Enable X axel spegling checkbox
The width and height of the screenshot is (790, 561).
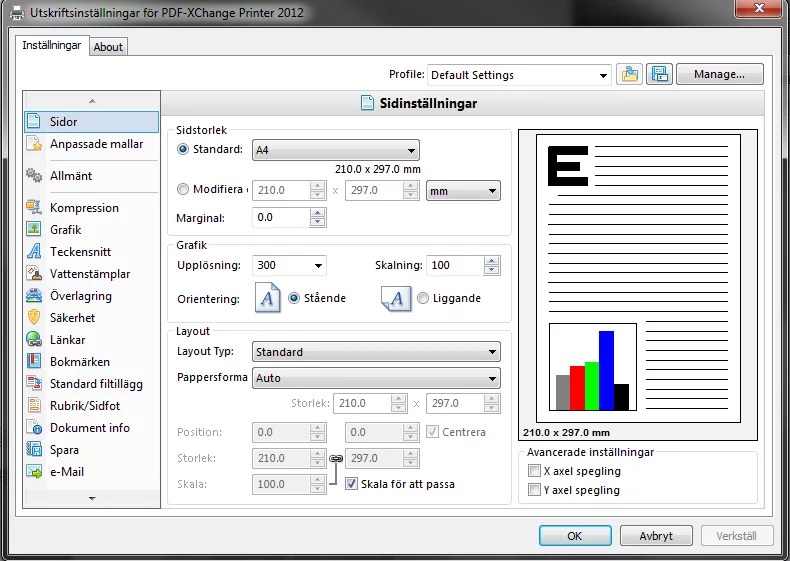coord(534,471)
